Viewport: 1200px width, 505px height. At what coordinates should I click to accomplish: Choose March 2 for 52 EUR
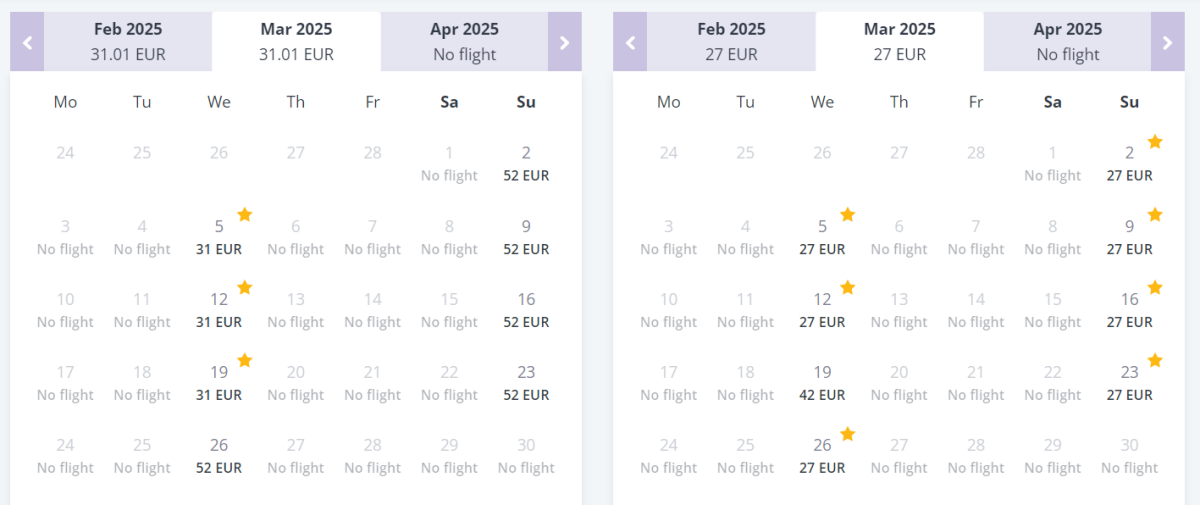pyautogui.click(x=526, y=164)
